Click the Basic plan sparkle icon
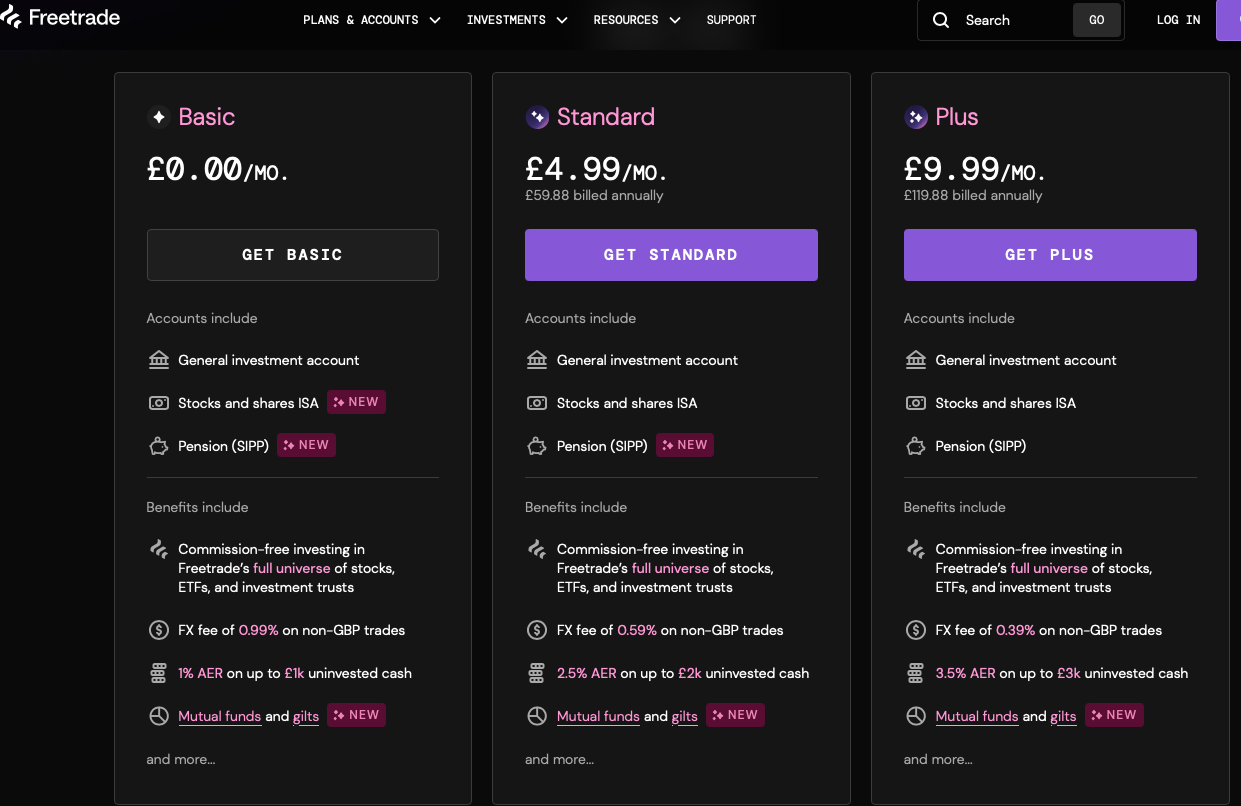 click(x=158, y=118)
